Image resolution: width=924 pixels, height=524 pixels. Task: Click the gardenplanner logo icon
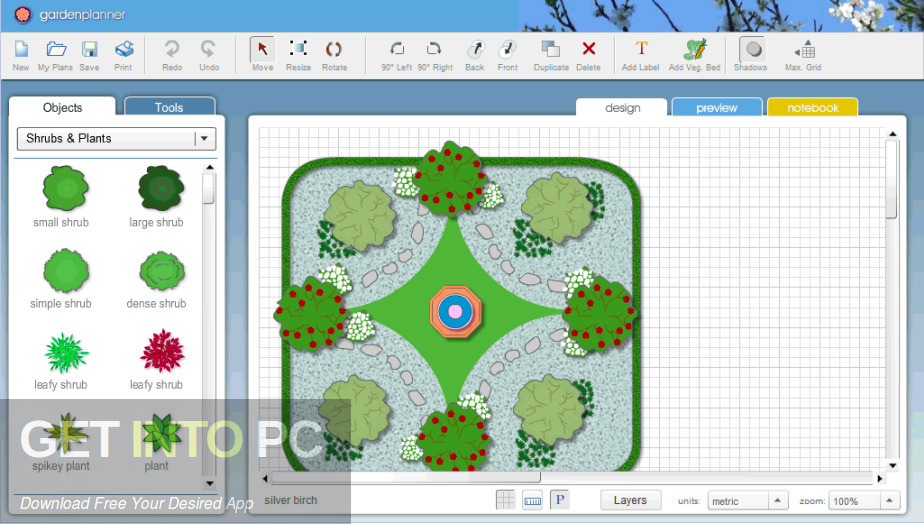(x=22, y=15)
